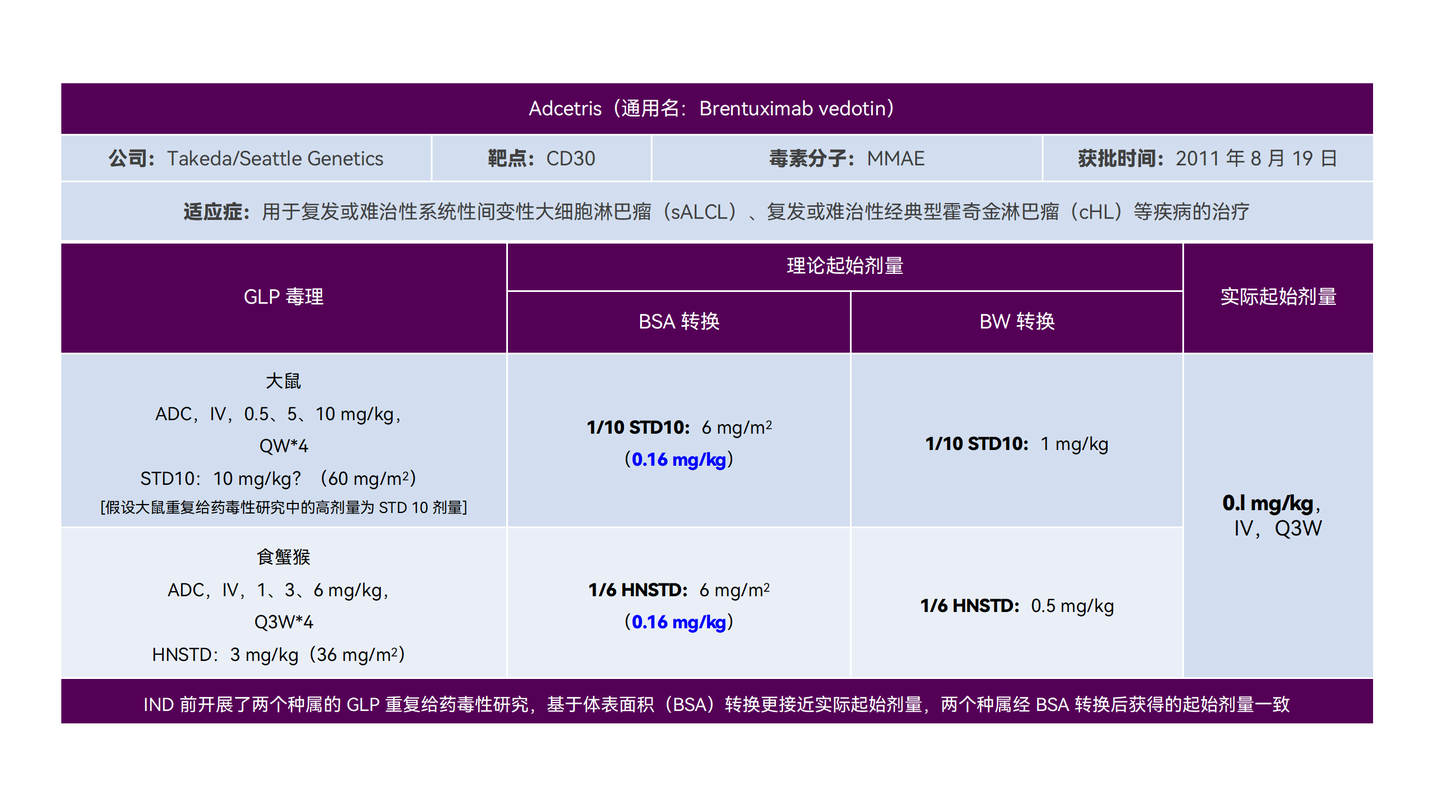Viewport: 1440px width, 810px height.
Task: Click the target cell CD30
Action: [x=541, y=158]
